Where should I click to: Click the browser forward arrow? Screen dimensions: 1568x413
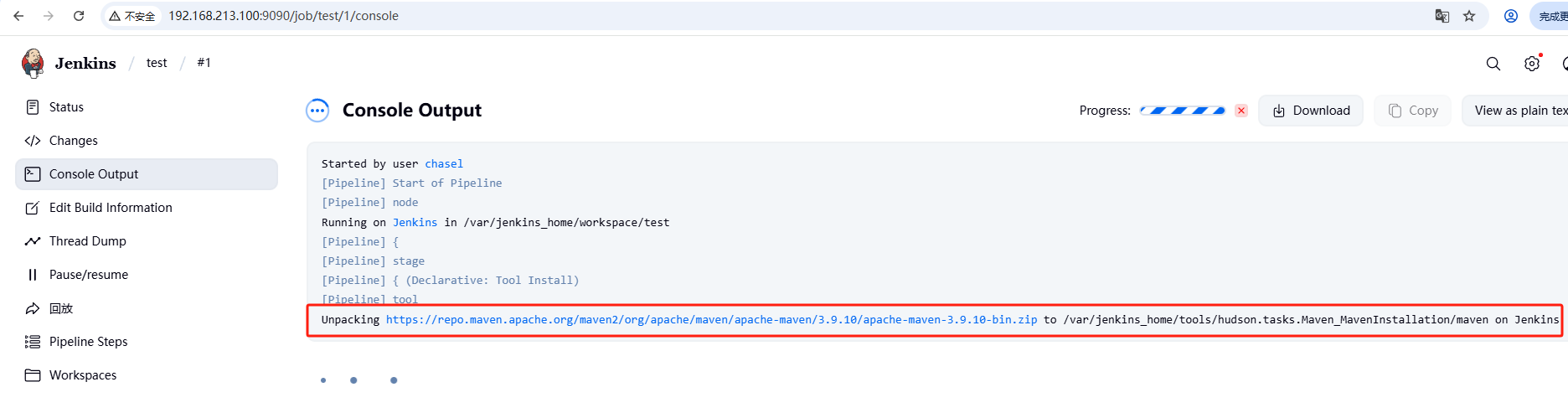coord(49,16)
